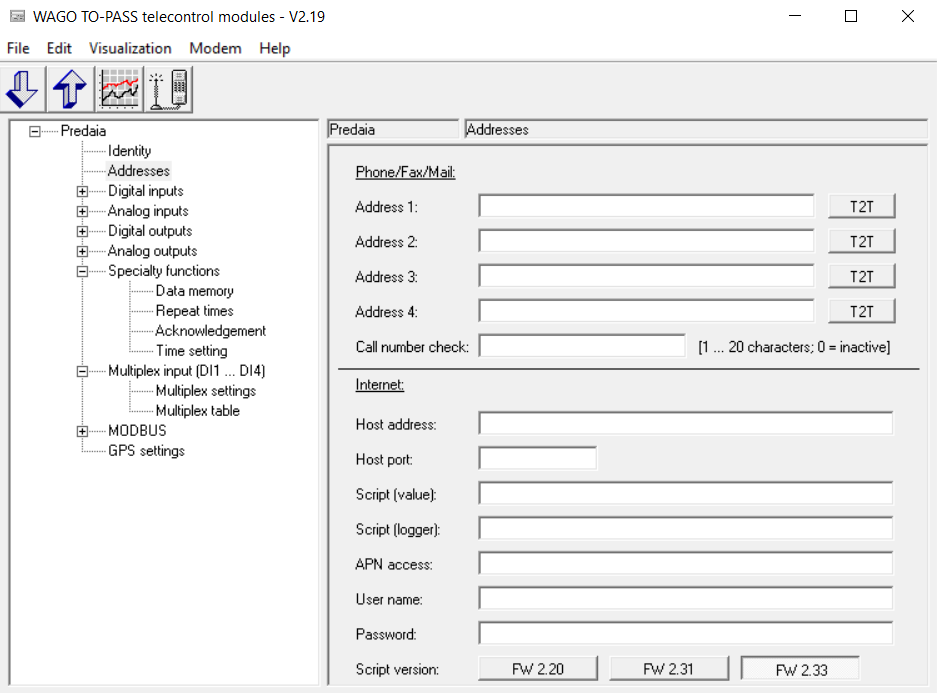937x693 pixels.
Task: Choose FW 2.31 script version
Action: (669, 669)
